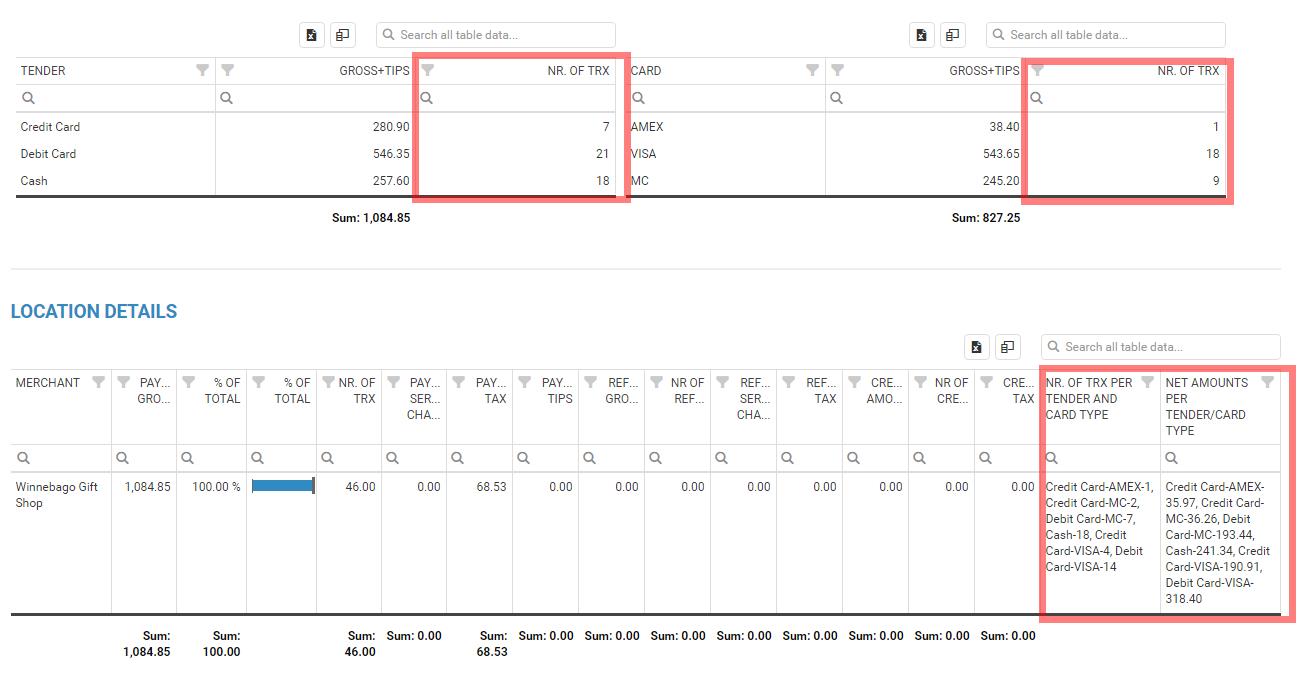The width and height of the screenshot is (1298, 679).
Task: Select the MC card row
Action: [926, 181]
